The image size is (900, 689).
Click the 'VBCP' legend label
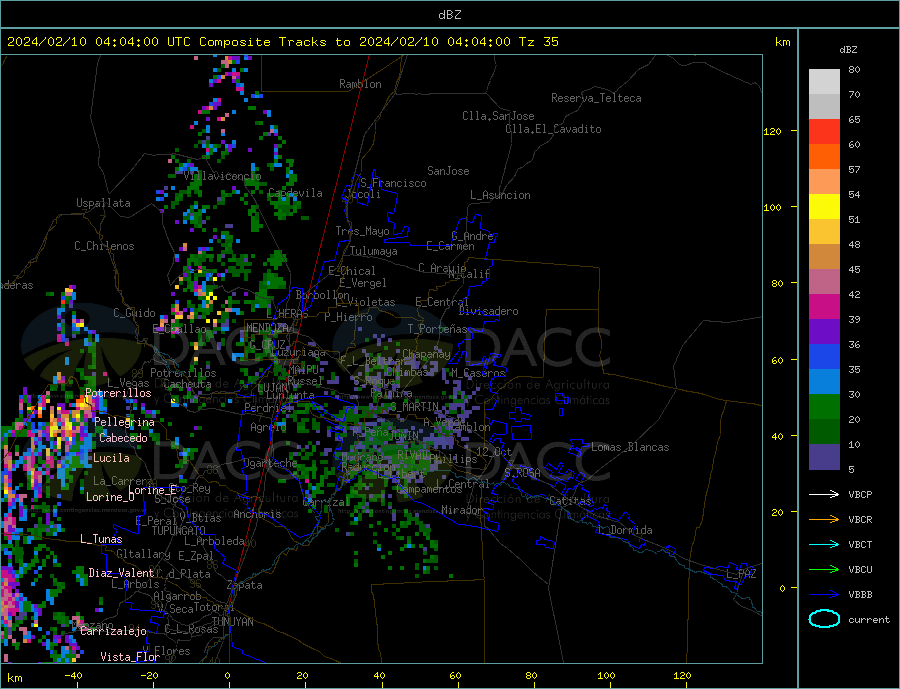click(x=860, y=494)
